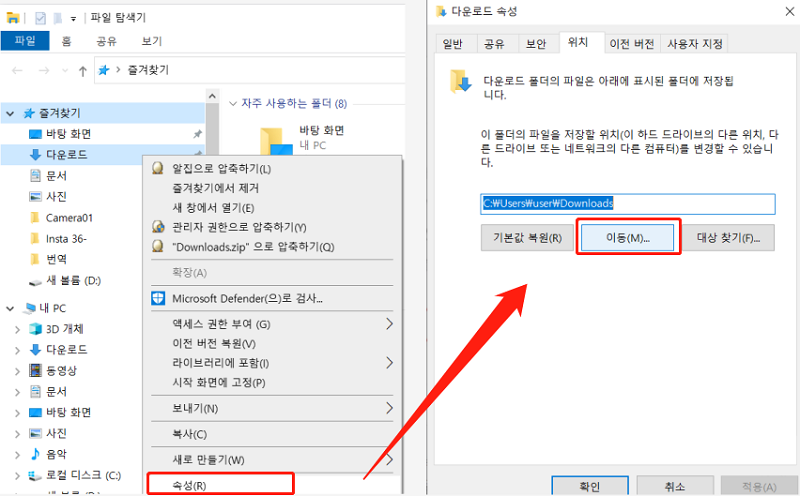
Task: Choose 관리자 권한으로 압축하기(Y) menu item
Action: pos(239,227)
